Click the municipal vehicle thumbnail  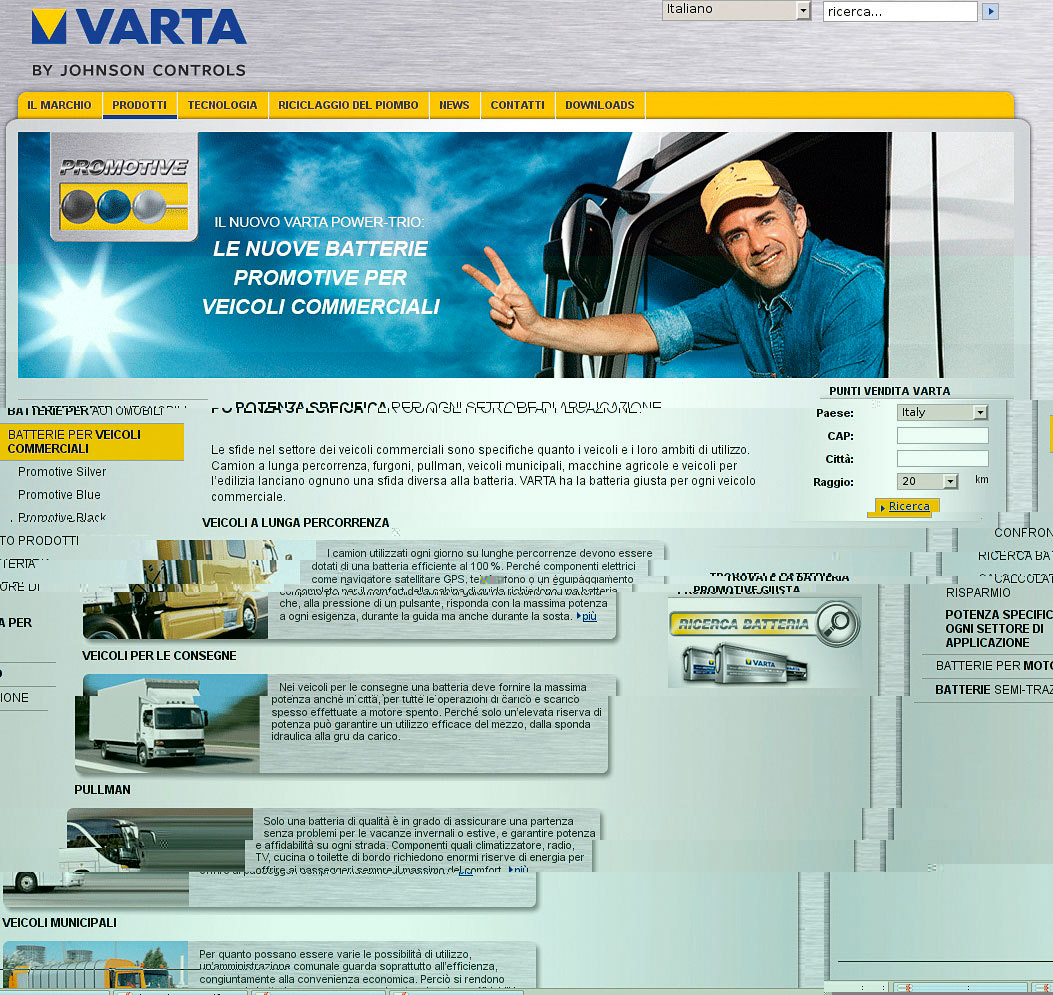coord(95,964)
